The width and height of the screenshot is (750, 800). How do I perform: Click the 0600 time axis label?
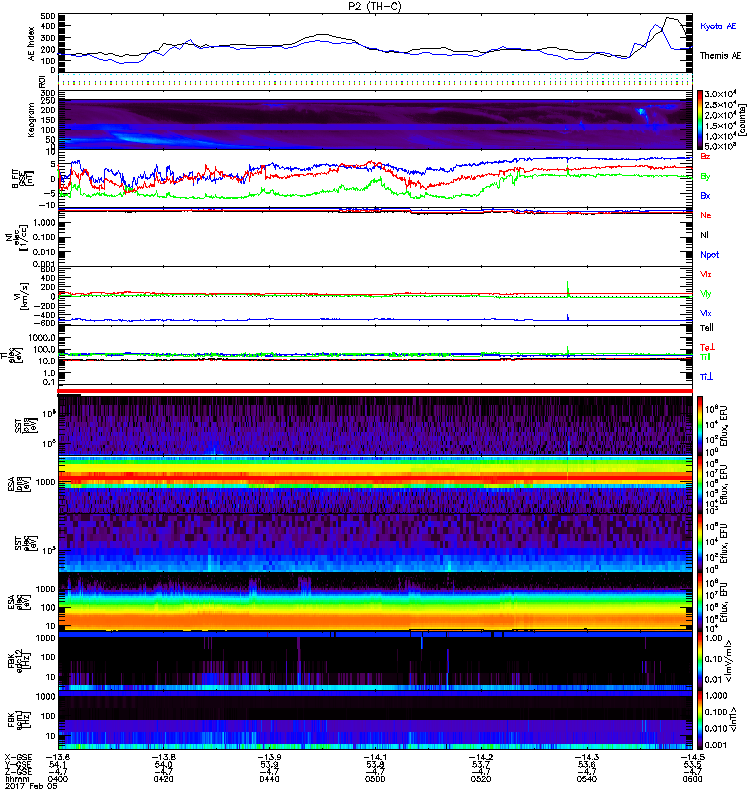tap(692, 779)
